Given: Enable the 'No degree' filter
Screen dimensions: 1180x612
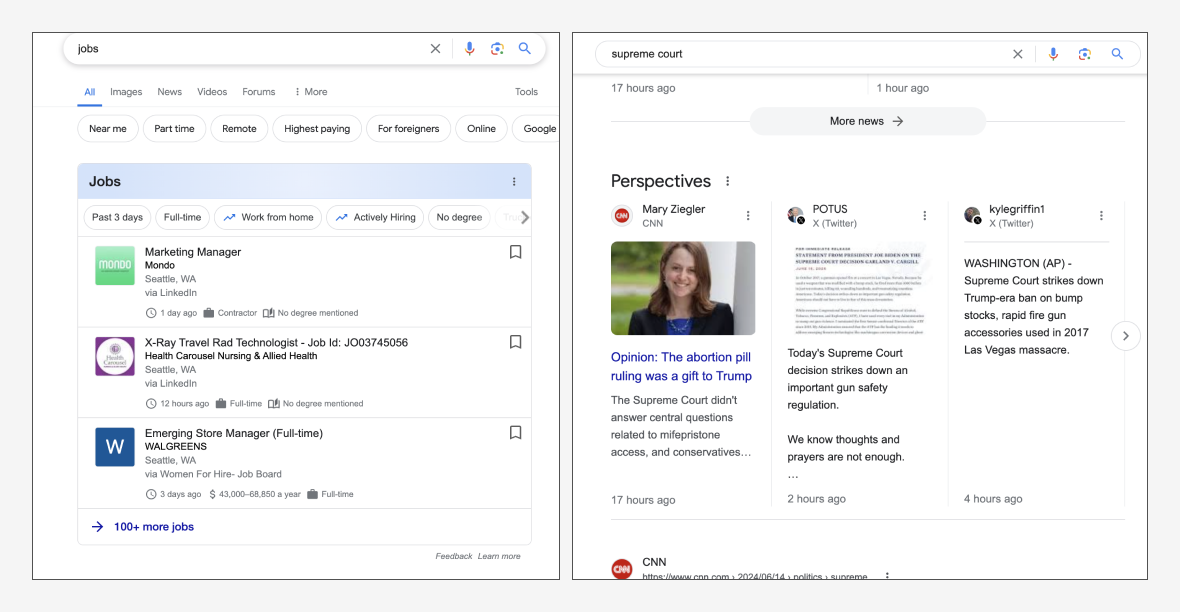Looking at the screenshot, I should point(459,218).
